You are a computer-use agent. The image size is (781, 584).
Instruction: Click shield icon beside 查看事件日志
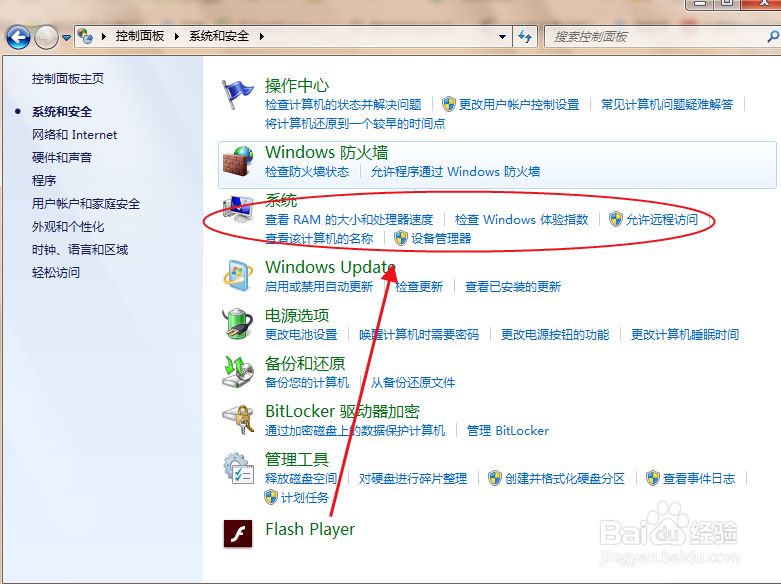(653, 478)
